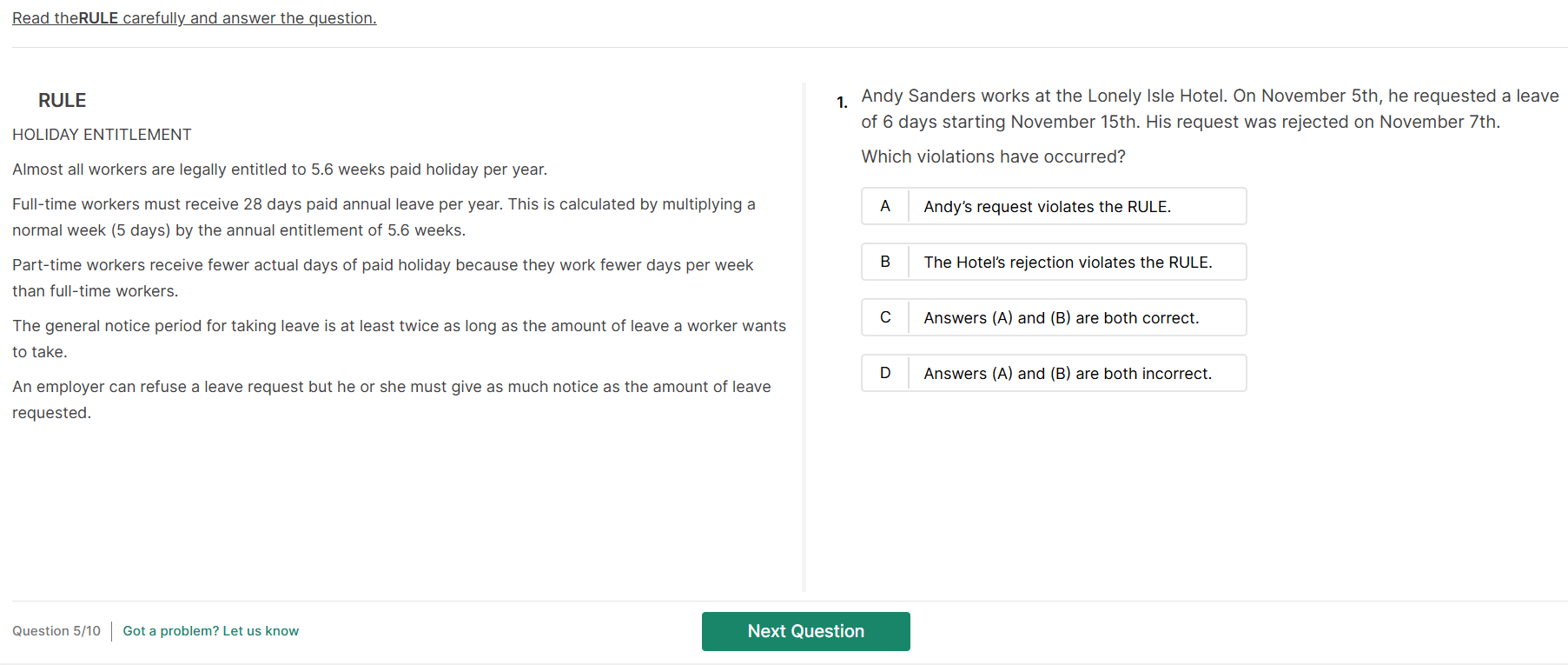The image size is (1568, 665).
Task: Pick "The Hotel's rejection violates the RULE"
Action: click(x=1068, y=263)
